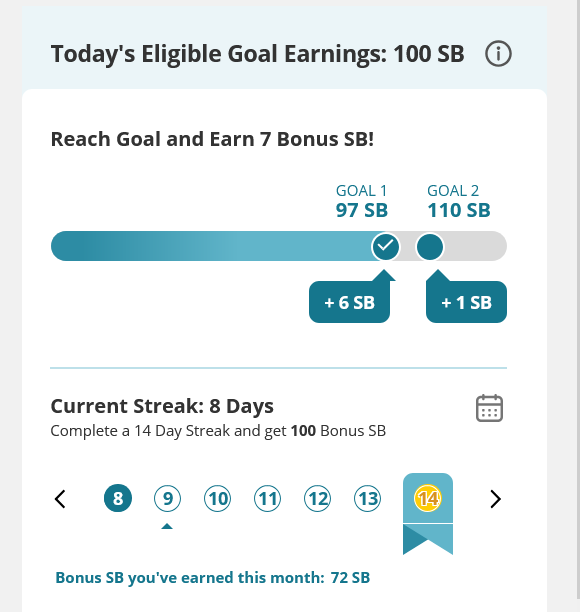Click the Goal 1 checkmark marker
Viewport: 580px width, 612px height.
pyautogui.click(x=386, y=246)
